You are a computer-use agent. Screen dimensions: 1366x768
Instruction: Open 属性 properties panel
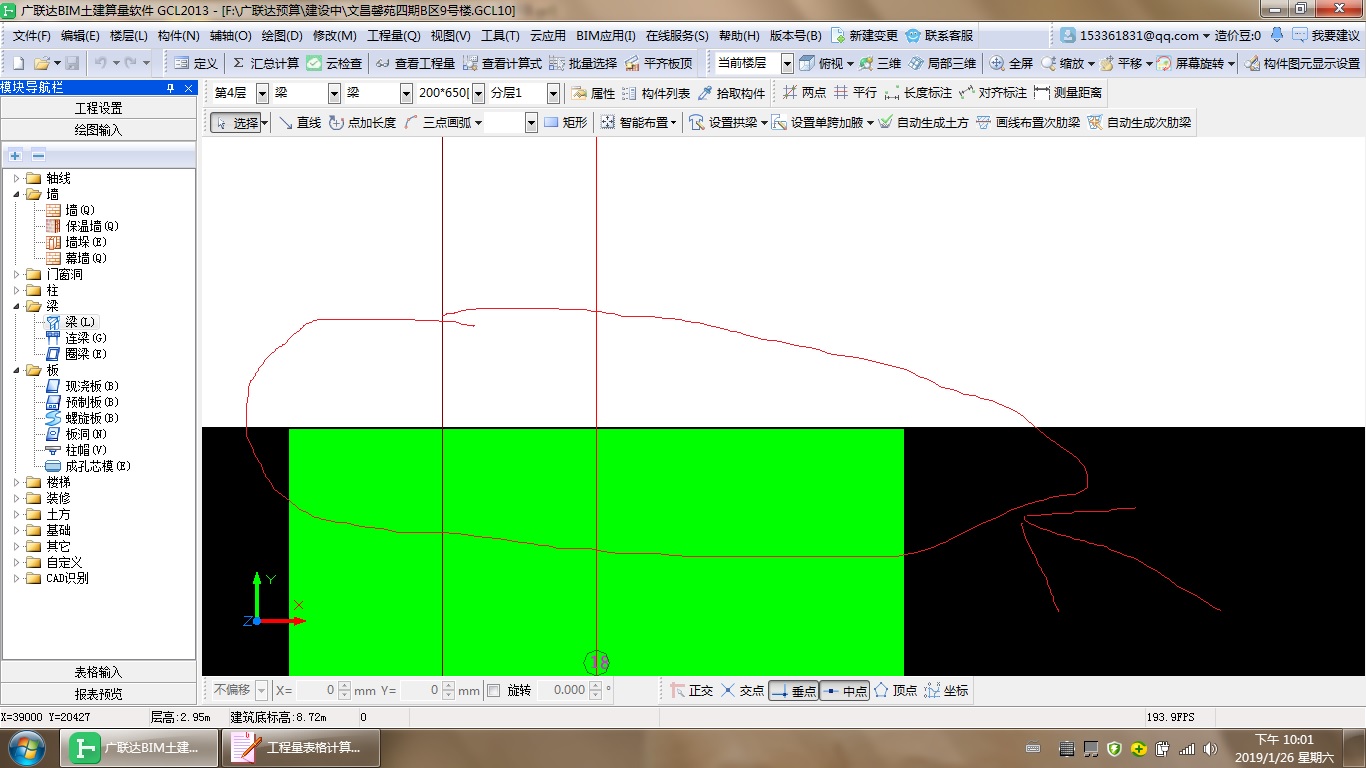tap(593, 93)
